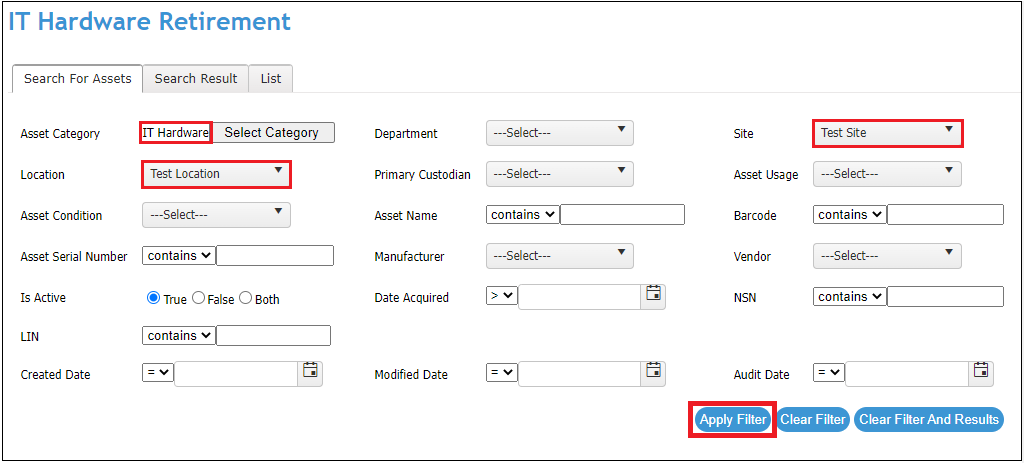
Task: Open the Vendor dropdown
Action: [x=887, y=256]
